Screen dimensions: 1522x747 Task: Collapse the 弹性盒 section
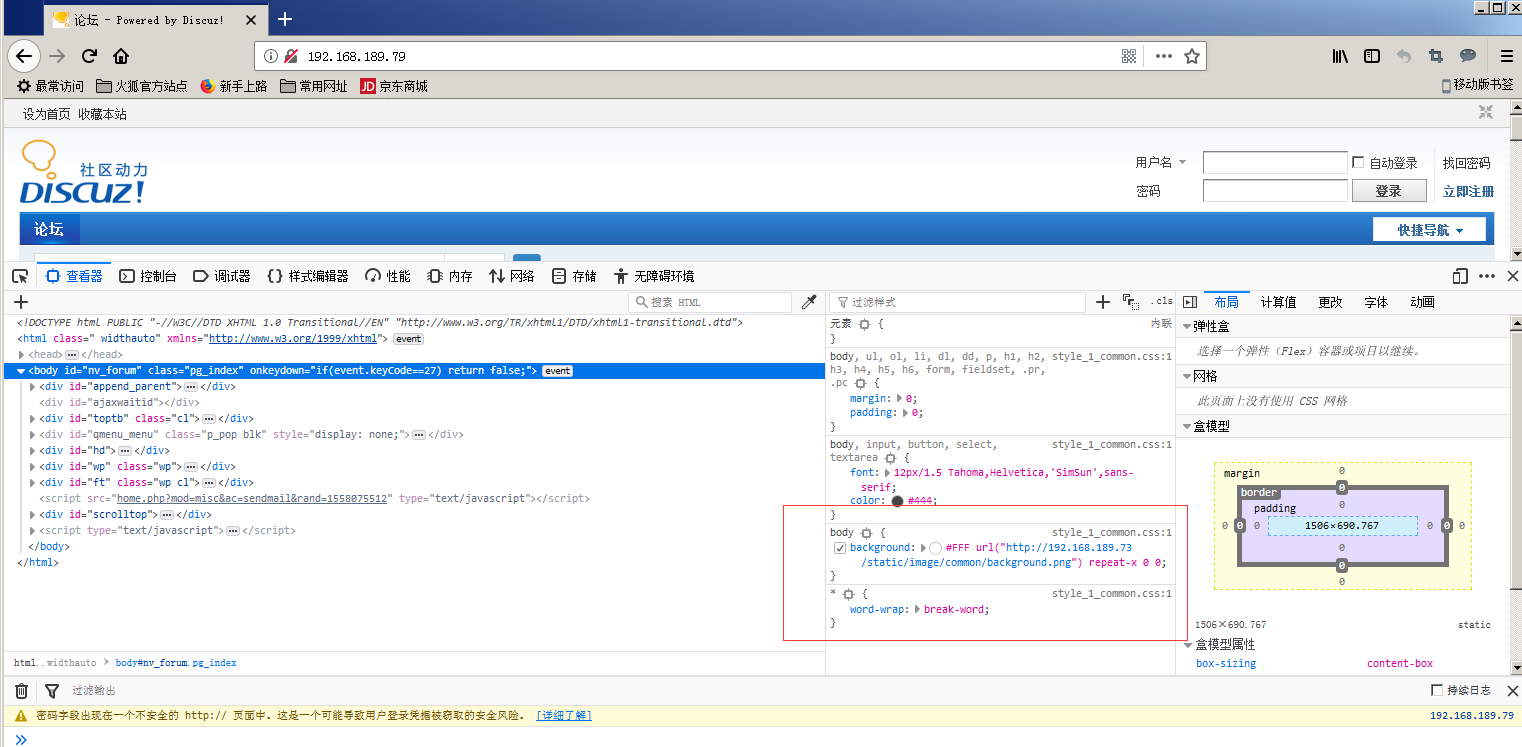pos(1187,327)
